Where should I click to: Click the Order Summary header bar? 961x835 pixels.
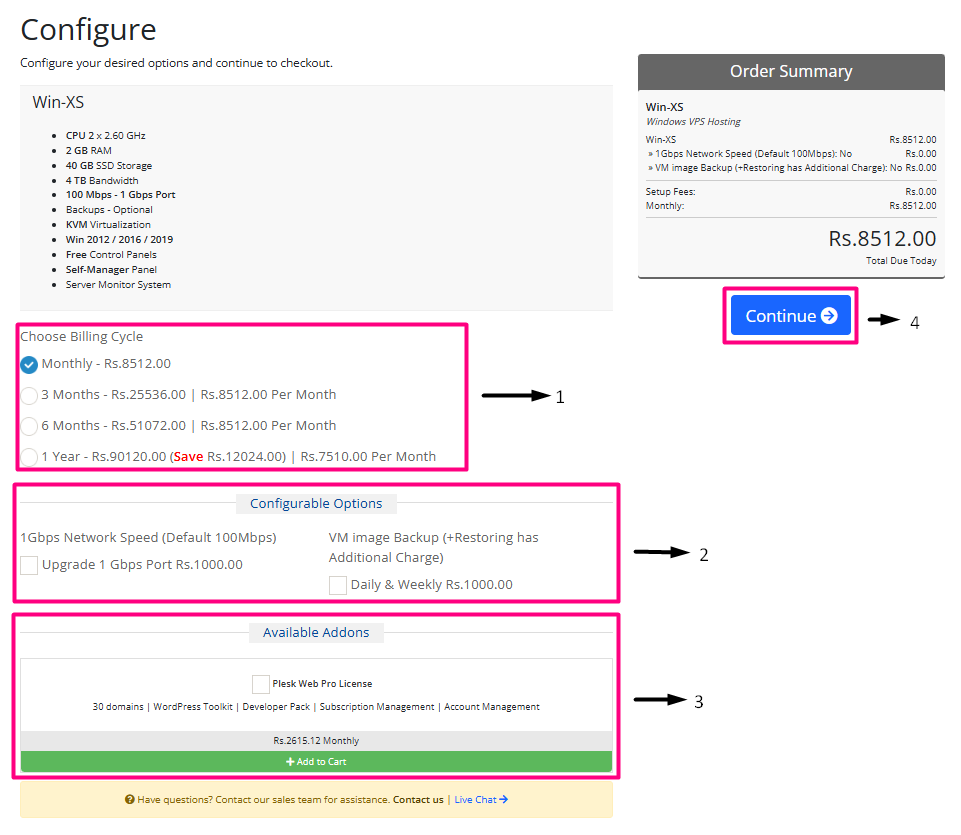(791, 72)
